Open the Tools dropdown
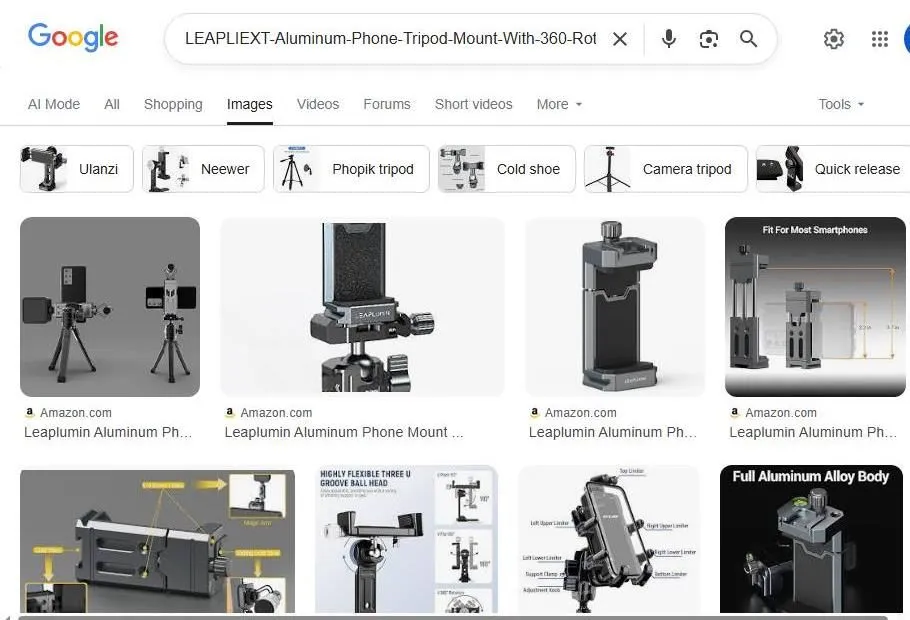 tap(839, 104)
